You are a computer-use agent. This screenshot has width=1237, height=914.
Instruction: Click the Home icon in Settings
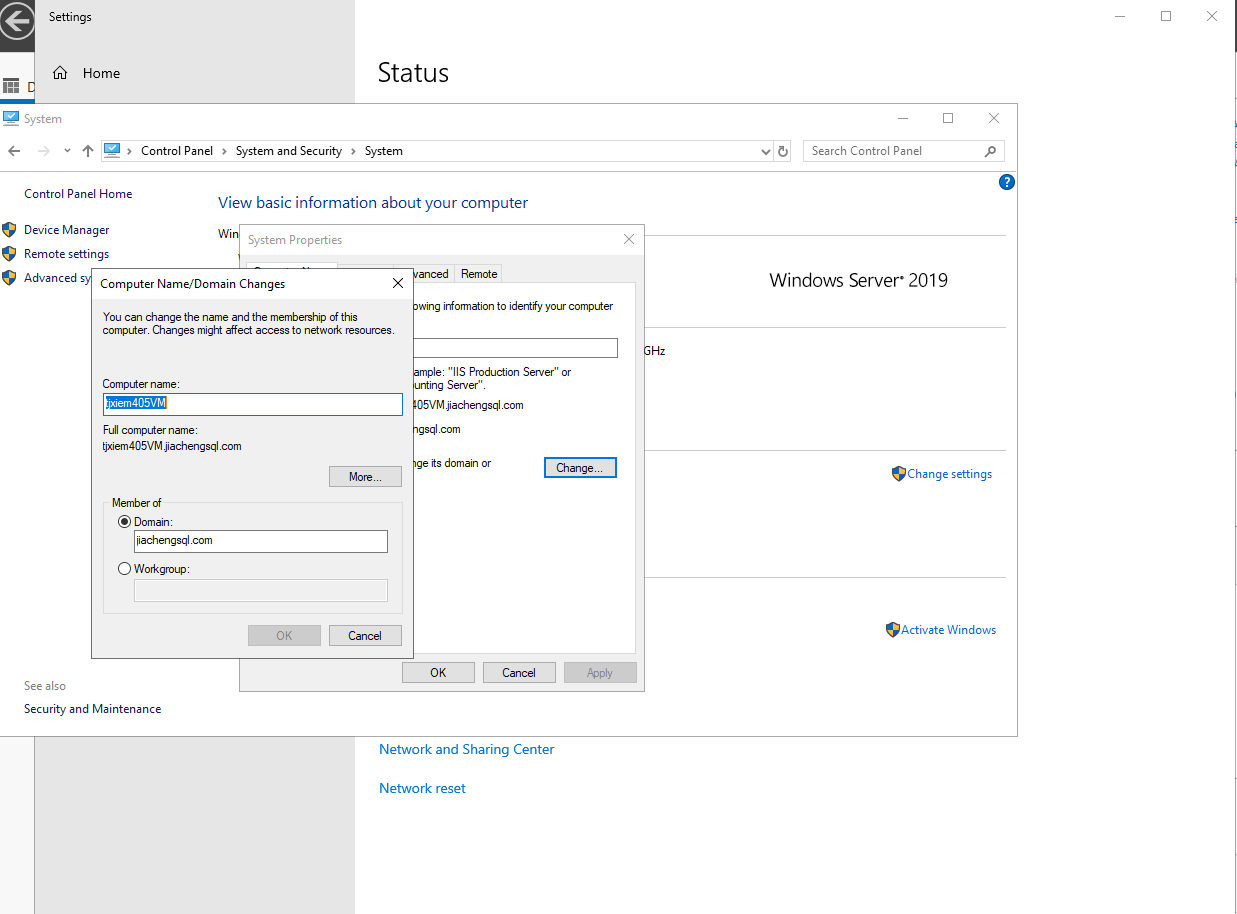[x=60, y=73]
